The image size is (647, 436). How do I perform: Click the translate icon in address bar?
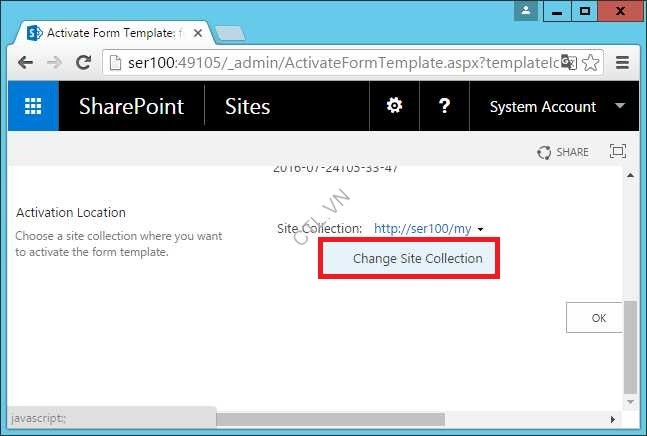coord(568,62)
